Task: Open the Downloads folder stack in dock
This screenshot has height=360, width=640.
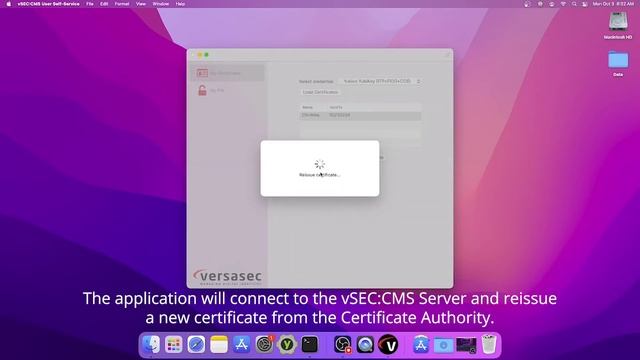Action: pyautogui.click(x=444, y=345)
